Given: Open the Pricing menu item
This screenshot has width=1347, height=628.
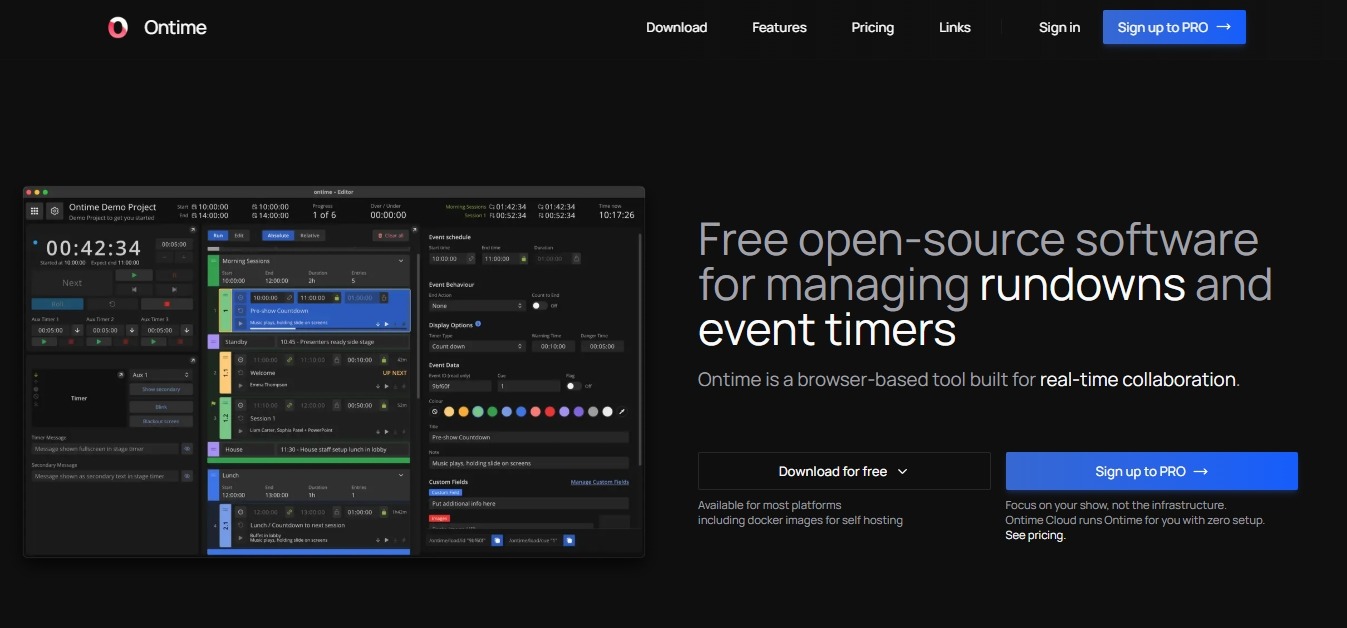Looking at the screenshot, I should 872,28.
